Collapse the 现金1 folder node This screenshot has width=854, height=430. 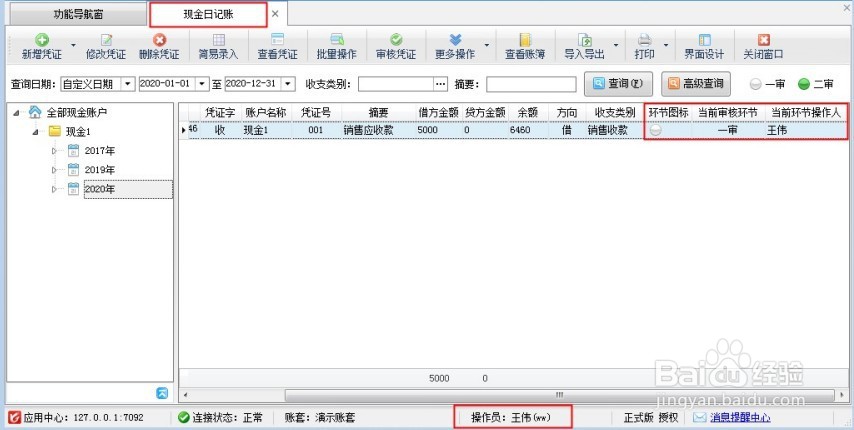[35, 132]
